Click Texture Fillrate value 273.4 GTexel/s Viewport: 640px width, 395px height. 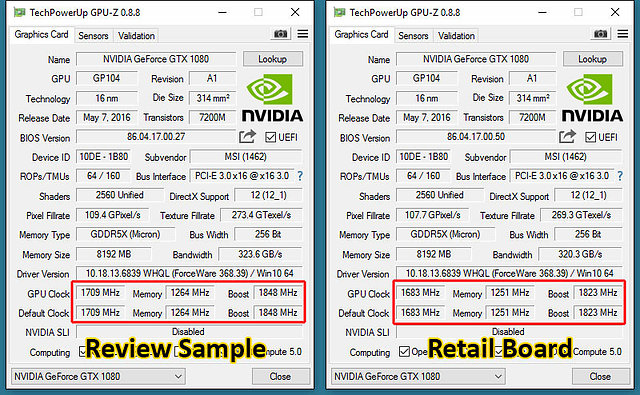261,215
